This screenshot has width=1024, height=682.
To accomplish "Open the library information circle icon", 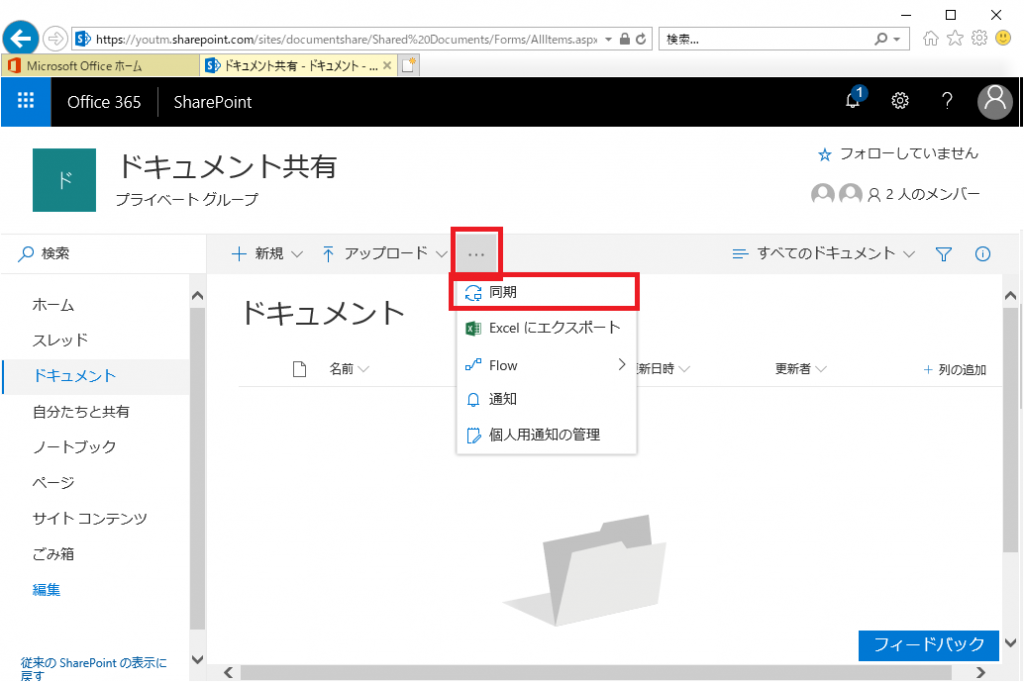I will pos(982,253).
